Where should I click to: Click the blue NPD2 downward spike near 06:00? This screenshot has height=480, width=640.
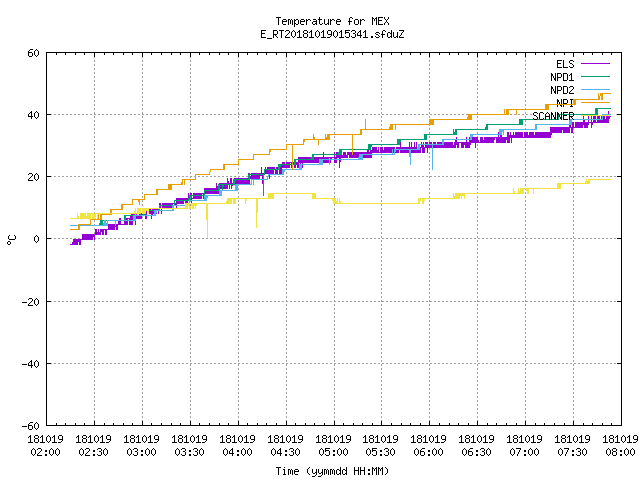coord(432,157)
